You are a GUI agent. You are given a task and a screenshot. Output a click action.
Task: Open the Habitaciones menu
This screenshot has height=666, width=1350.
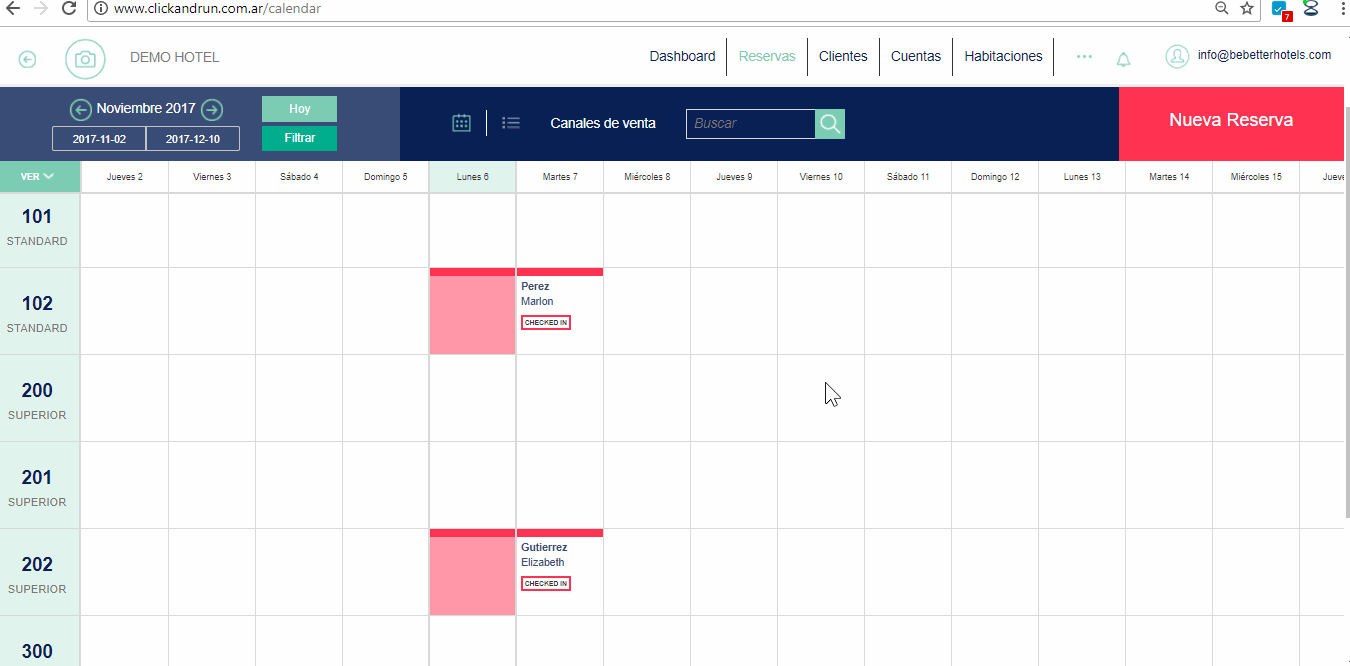point(1003,56)
